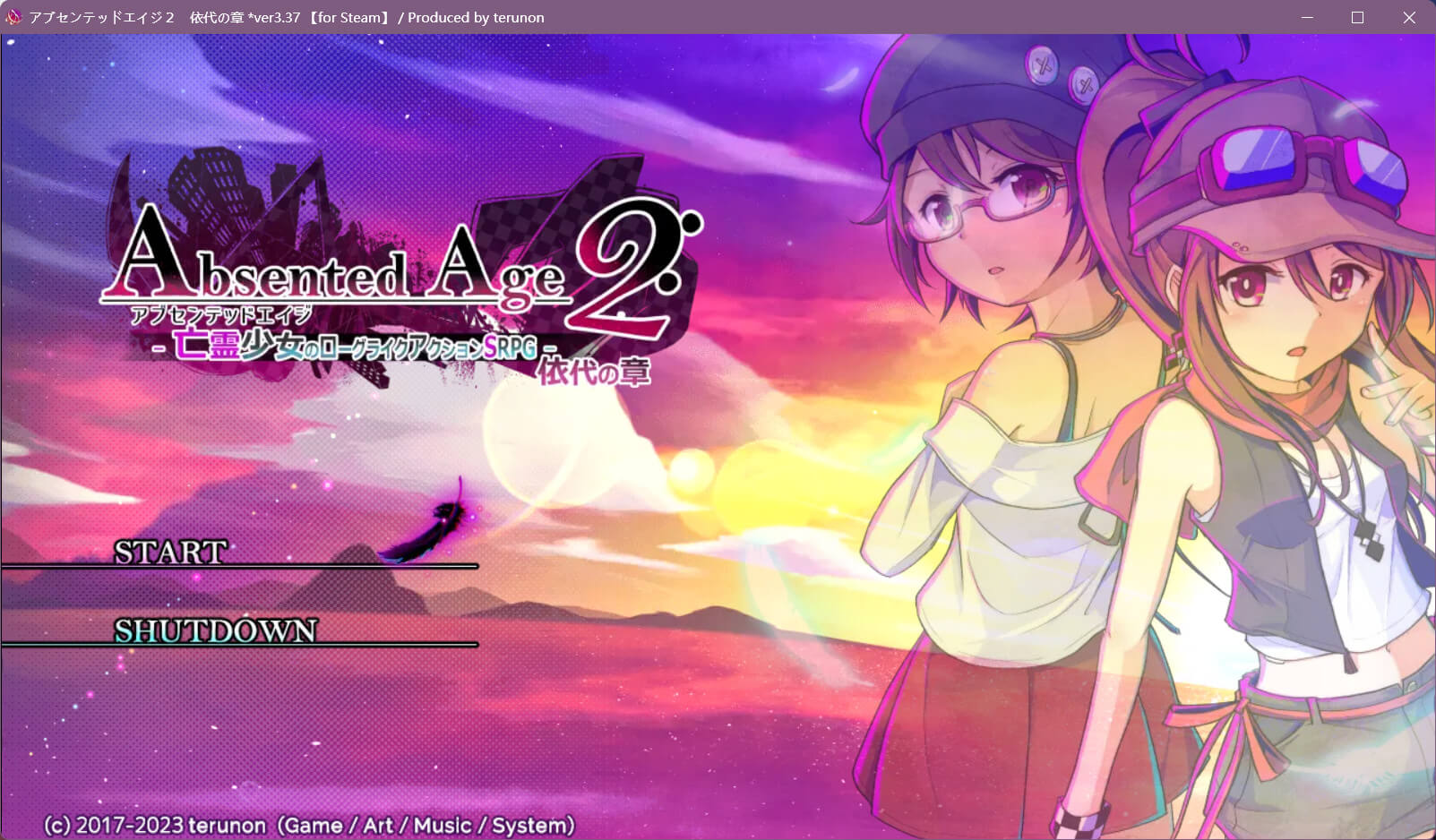The image size is (1436, 840).
Task: Select SHUTDOWN to quit the game
Action: [215, 630]
